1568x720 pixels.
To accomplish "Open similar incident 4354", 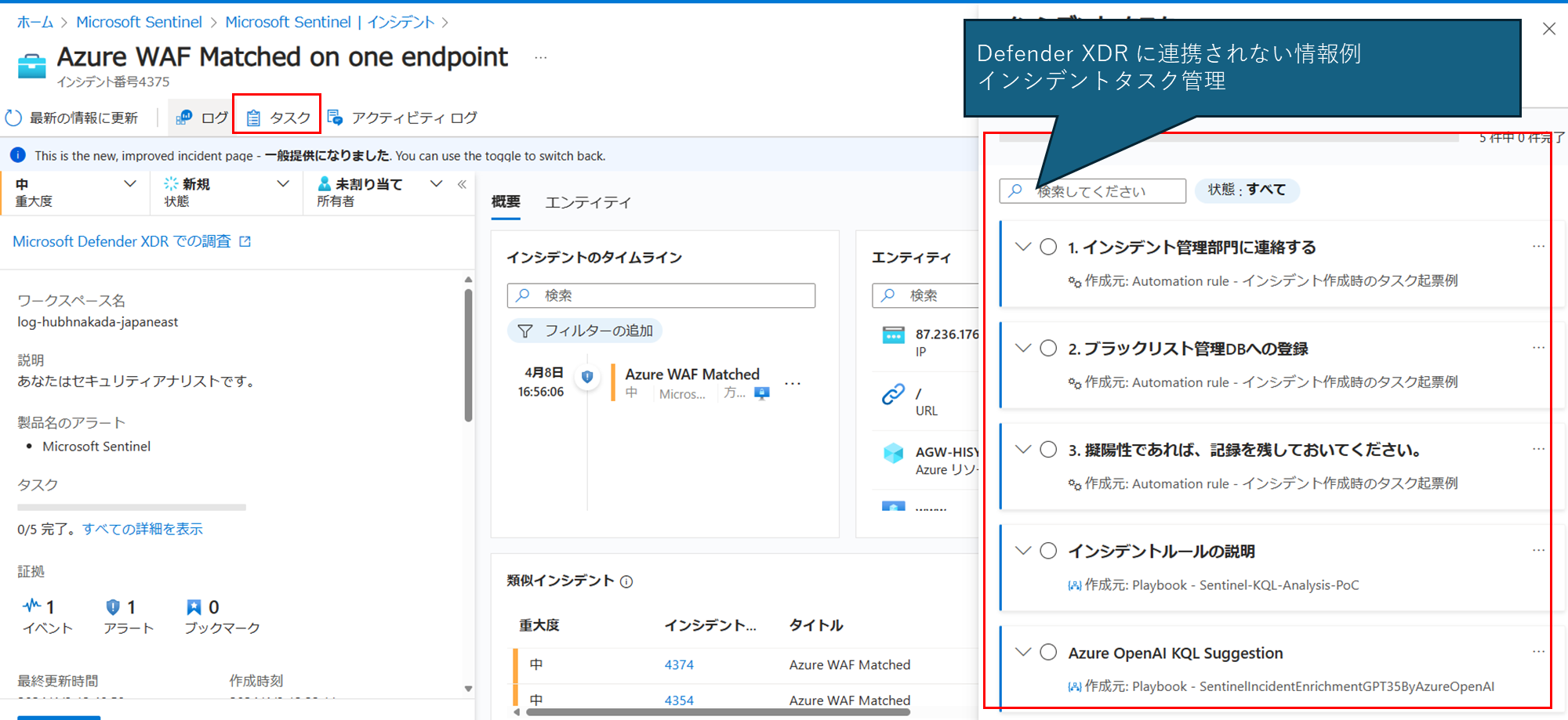I will tap(679, 700).
